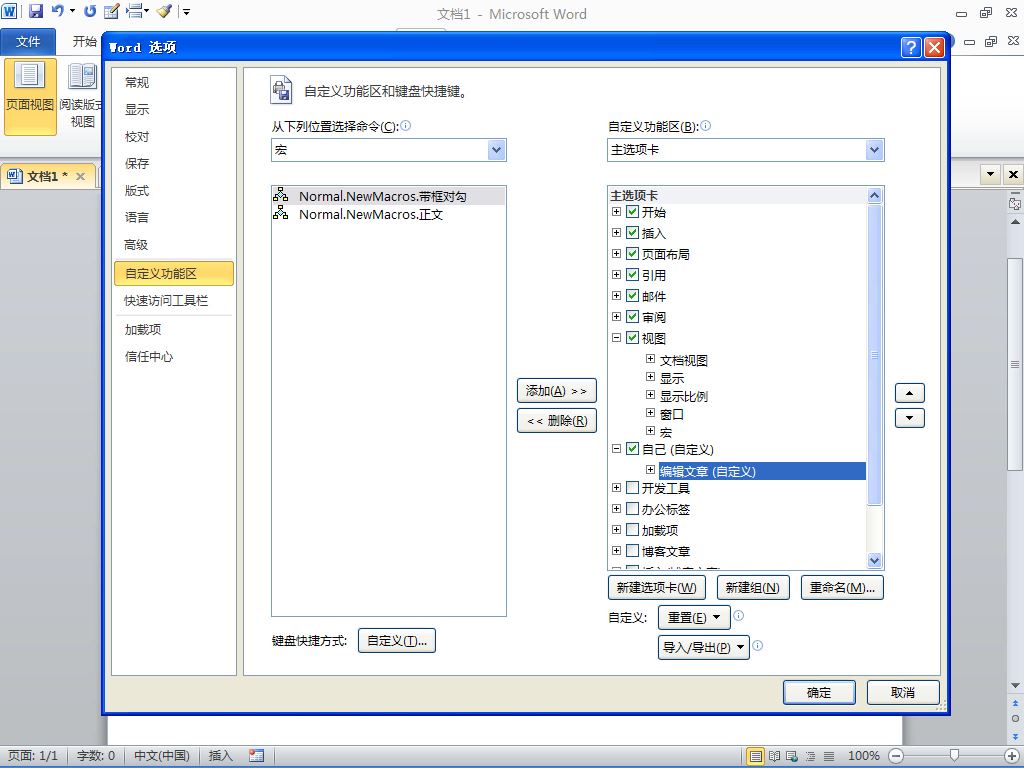Image resolution: width=1024 pixels, height=768 pixels.
Task: Collapse the 自己 (自定义) node
Action: tap(616, 449)
